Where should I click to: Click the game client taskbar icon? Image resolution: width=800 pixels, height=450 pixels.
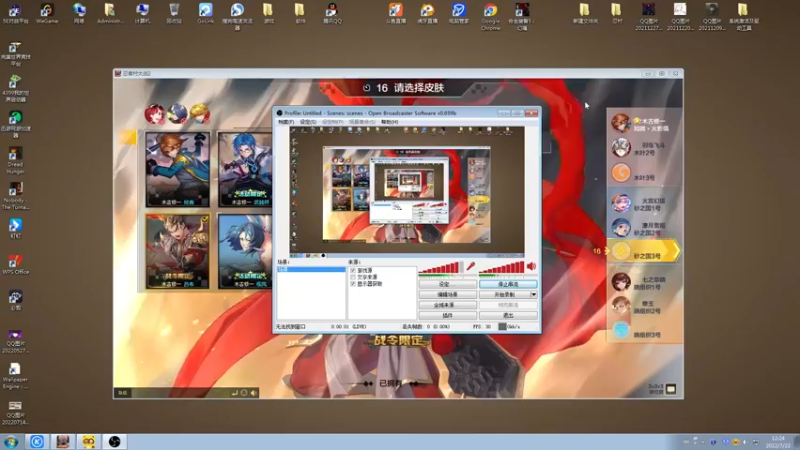coord(63,442)
